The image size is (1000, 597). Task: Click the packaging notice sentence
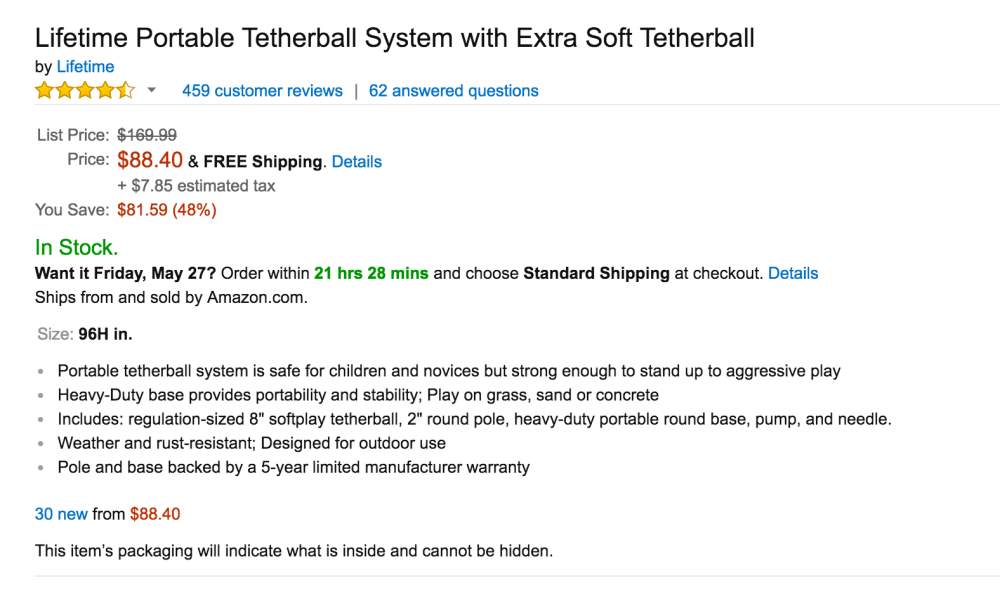coord(294,550)
